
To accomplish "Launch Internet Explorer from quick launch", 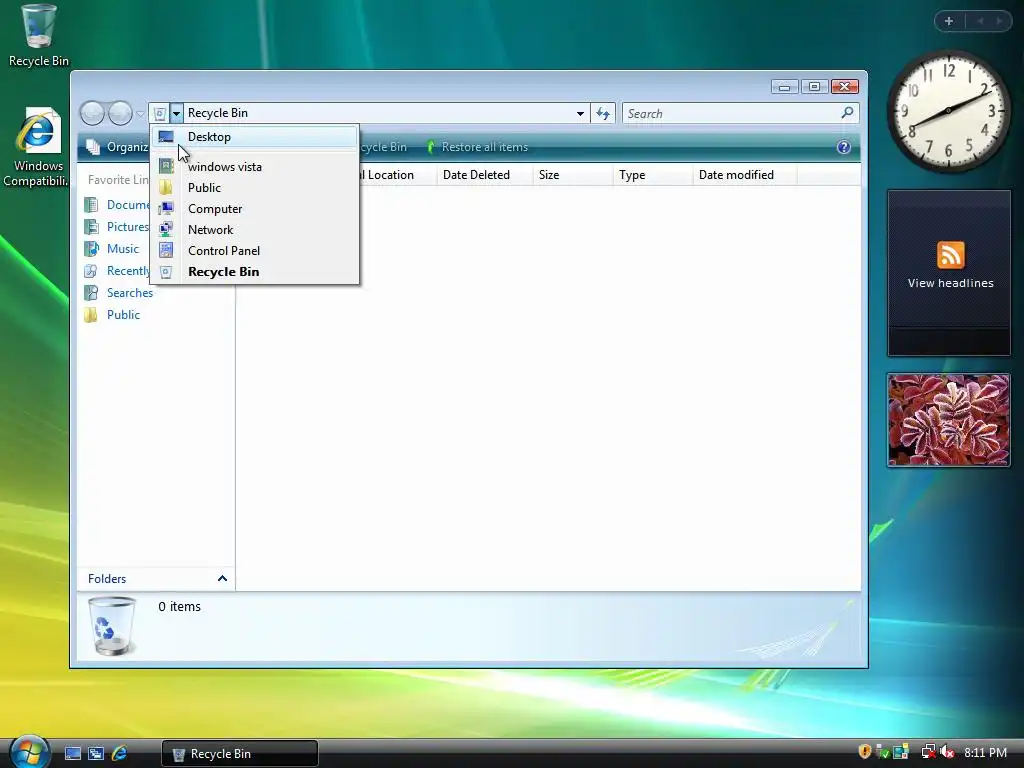I will click(x=119, y=754).
